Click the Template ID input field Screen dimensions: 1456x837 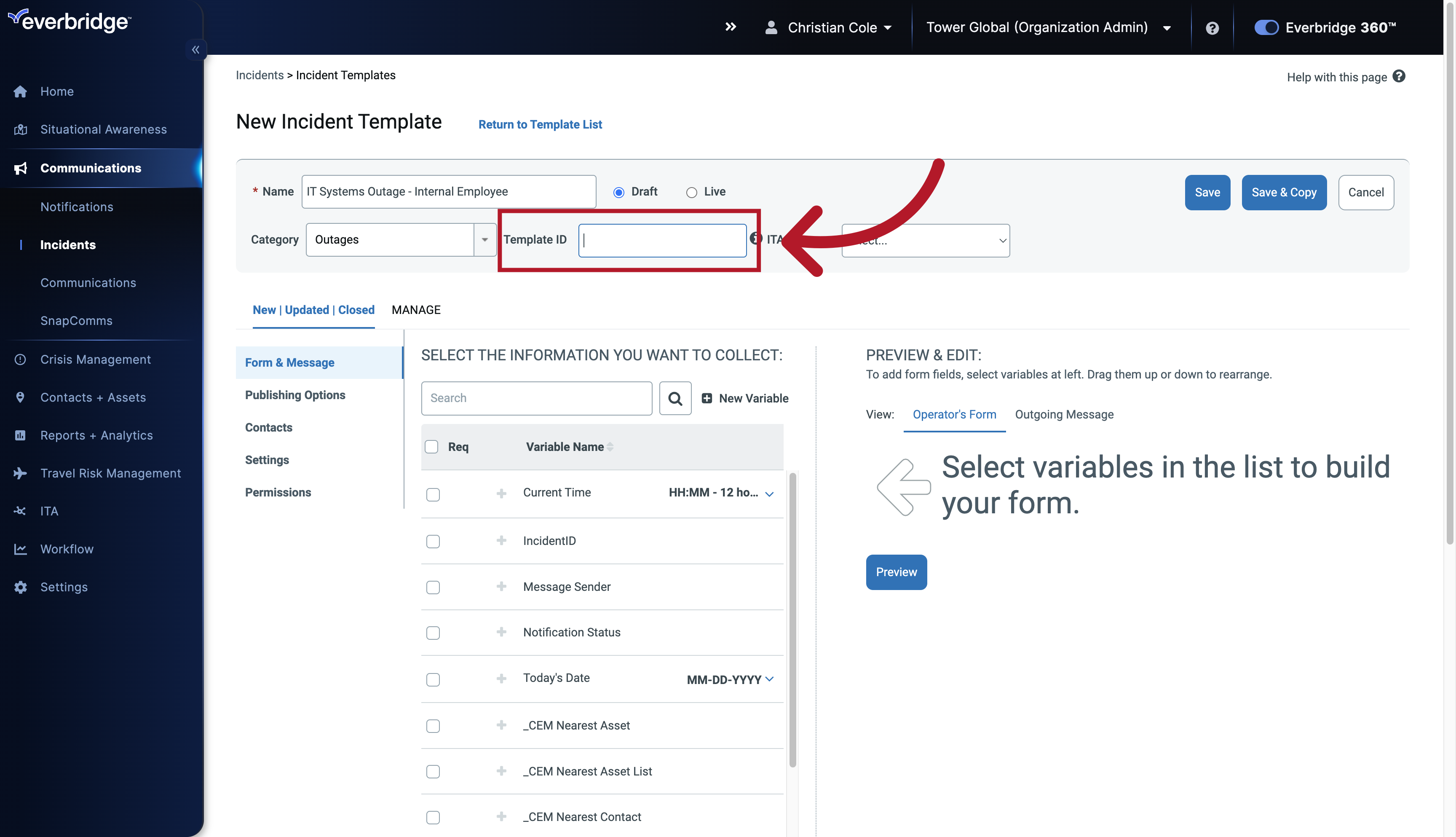click(x=661, y=240)
